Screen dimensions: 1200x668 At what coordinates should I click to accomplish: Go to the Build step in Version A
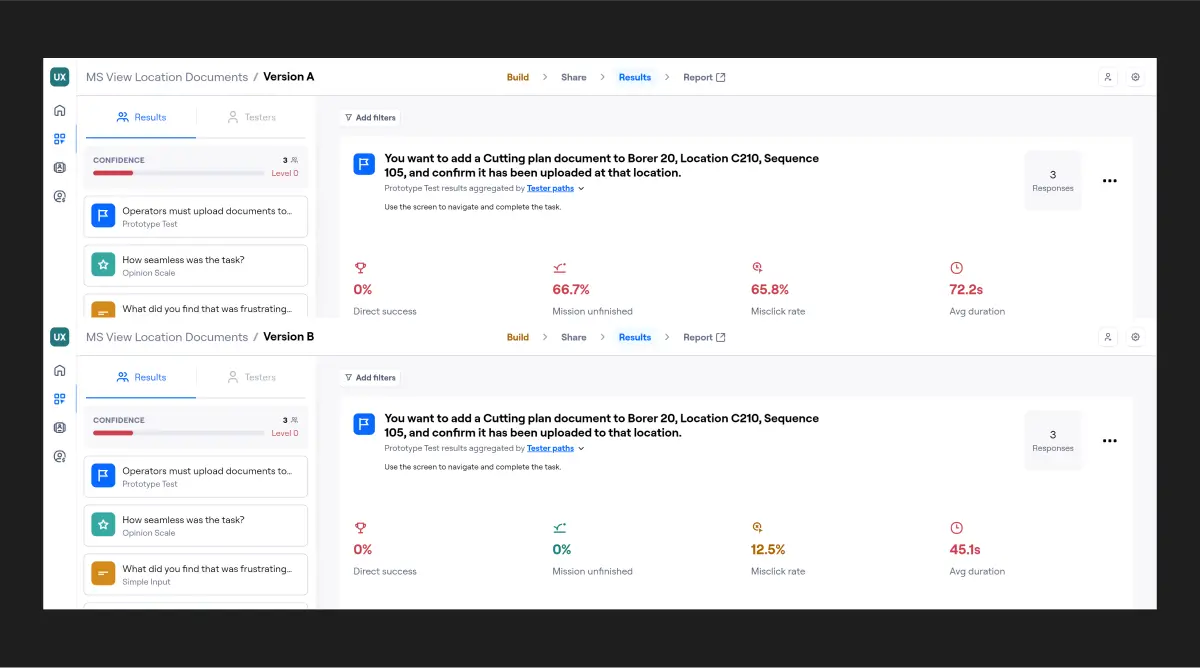tap(517, 77)
